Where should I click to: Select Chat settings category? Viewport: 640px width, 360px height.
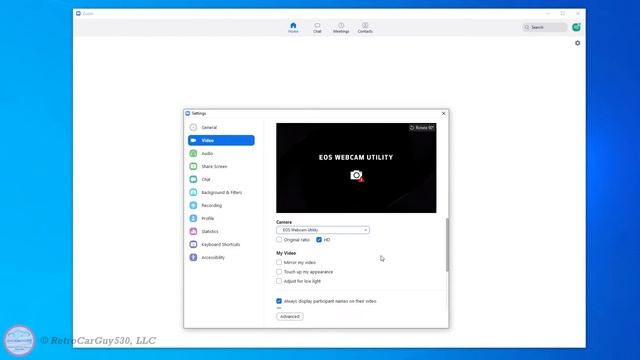pyautogui.click(x=221, y=180)
